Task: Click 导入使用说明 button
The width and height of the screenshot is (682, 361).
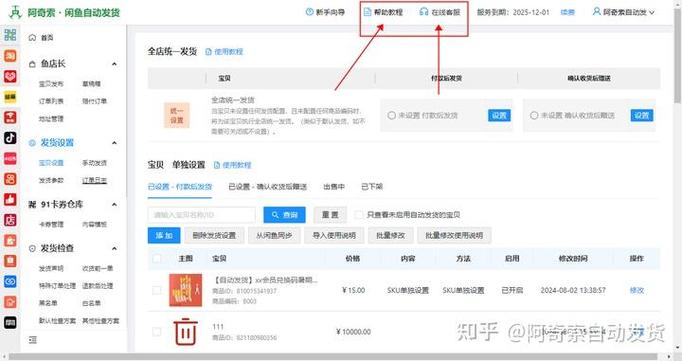Action: coord(334,235)
